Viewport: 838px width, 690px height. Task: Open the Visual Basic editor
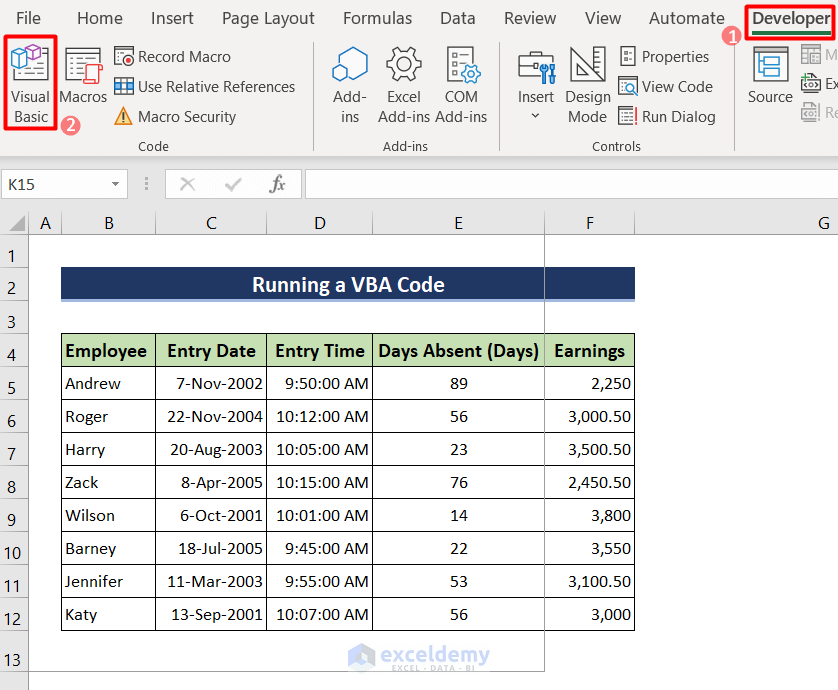(x=30, y=84)
